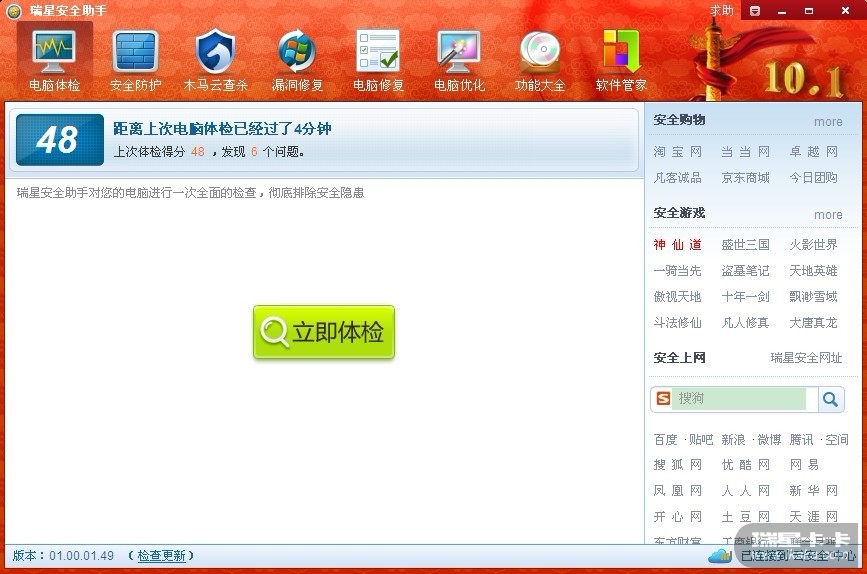
Task: Open the 开心网 link
Action: (677, 516)
